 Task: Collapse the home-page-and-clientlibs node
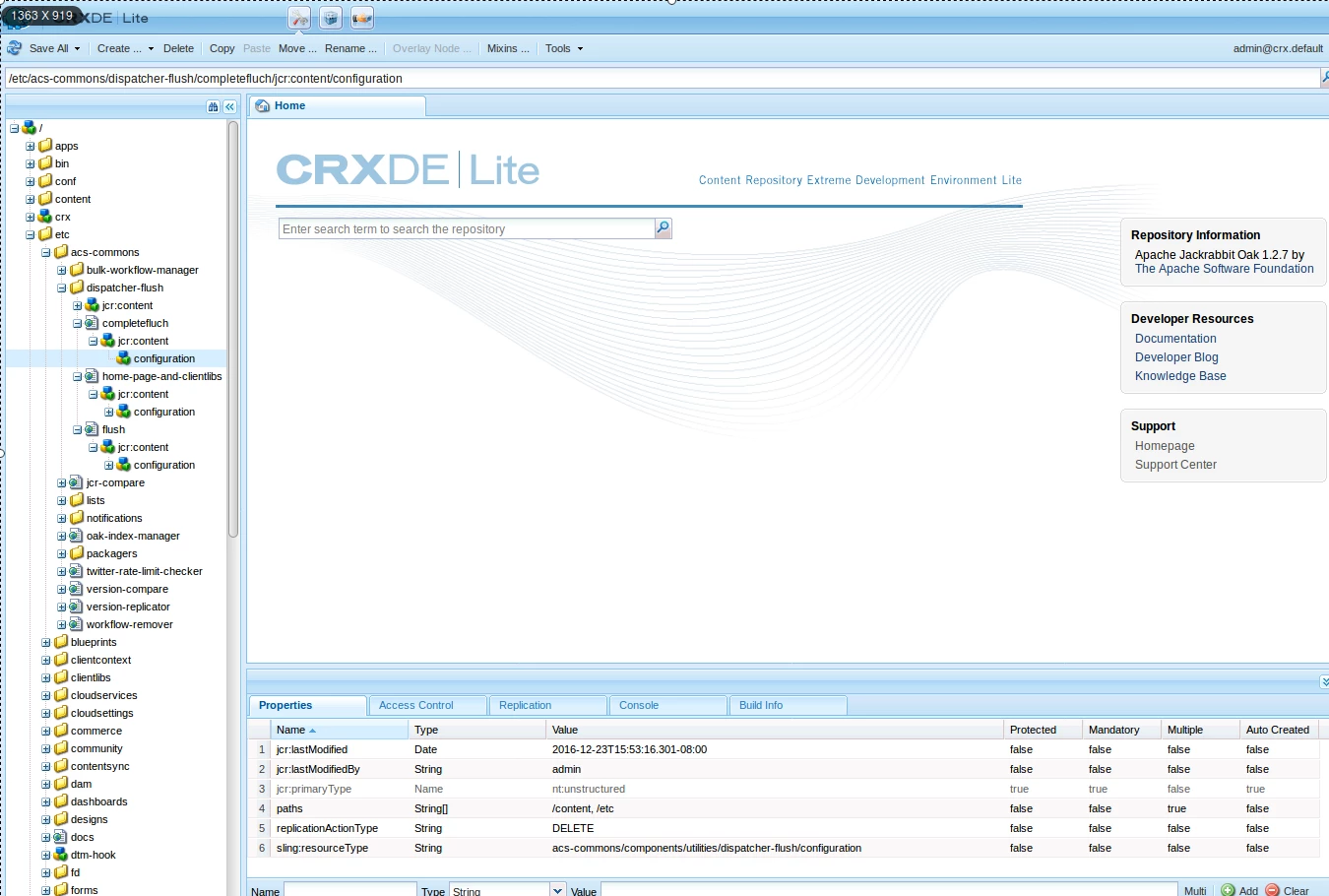coord(77,376)
